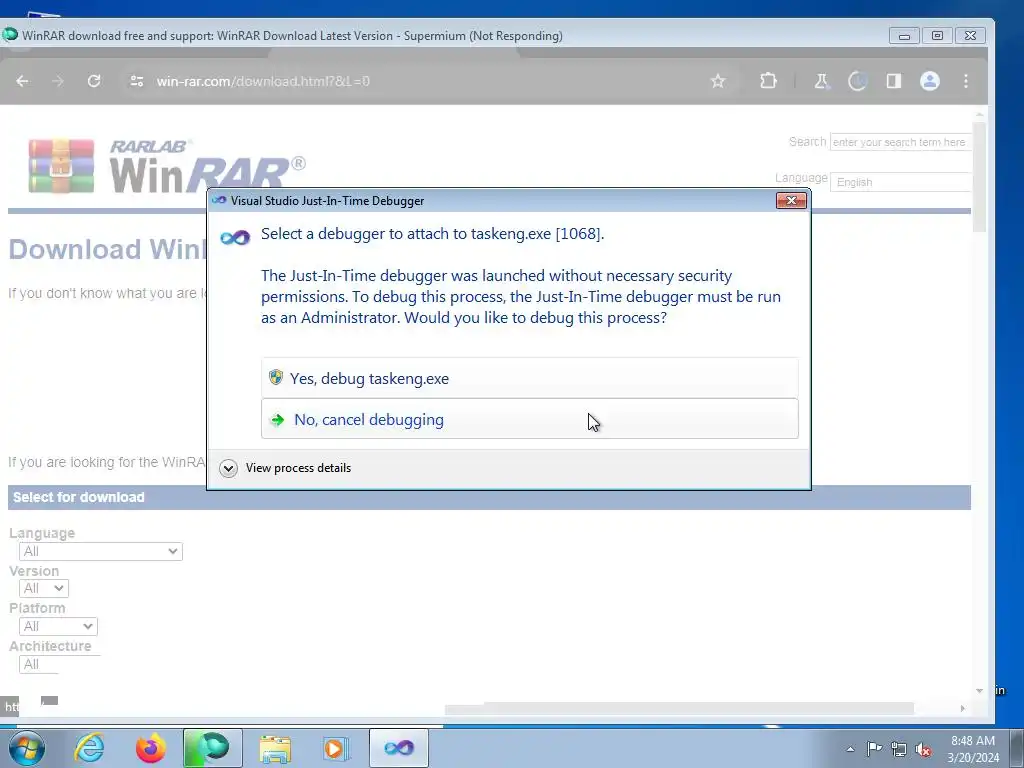Switch to Supermium in the taskbar
This screenshot has width=1024, height=768.
coord(212,748)
